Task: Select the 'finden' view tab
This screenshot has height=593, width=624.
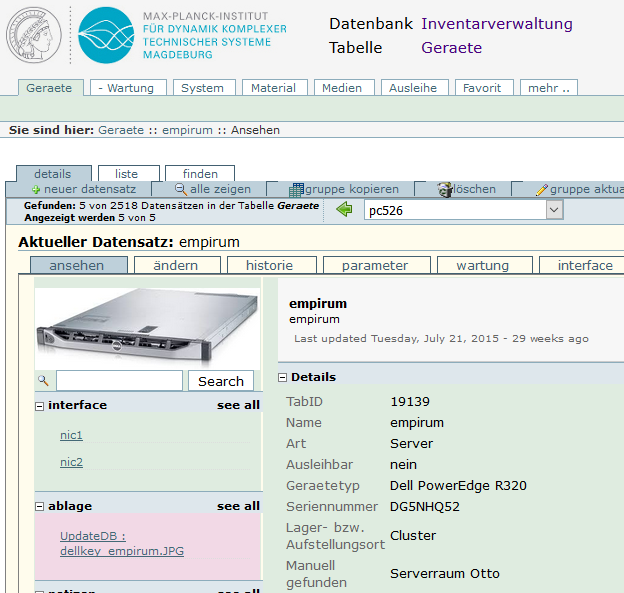Action: pos(200,174)
